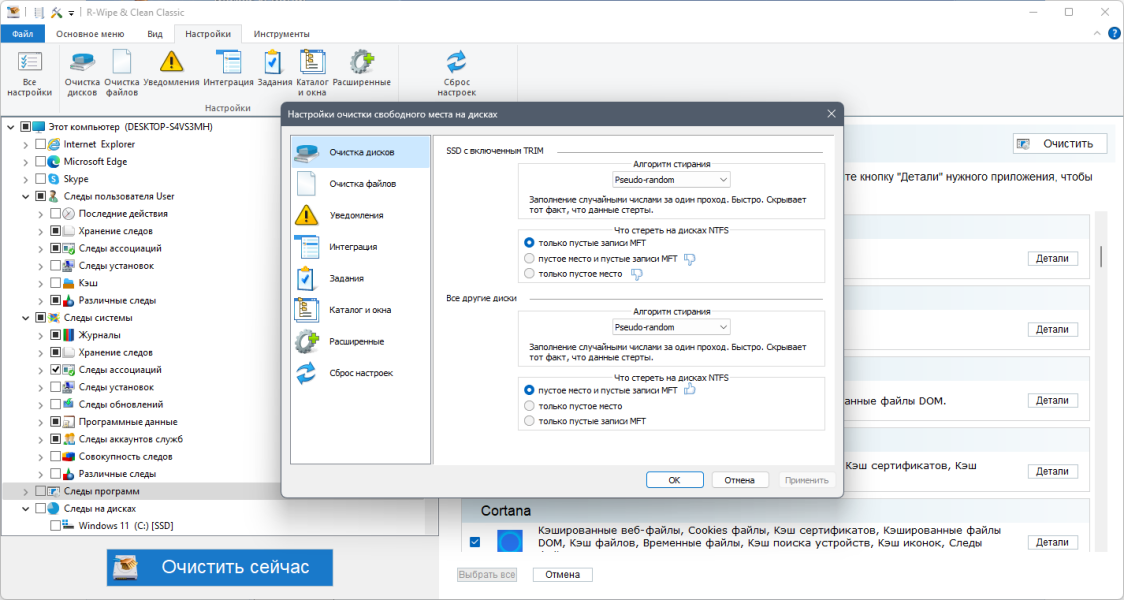Select Уведомления in dialog sidebar
Viewport: 1124px width, 600px height.
tap(361, 215)
